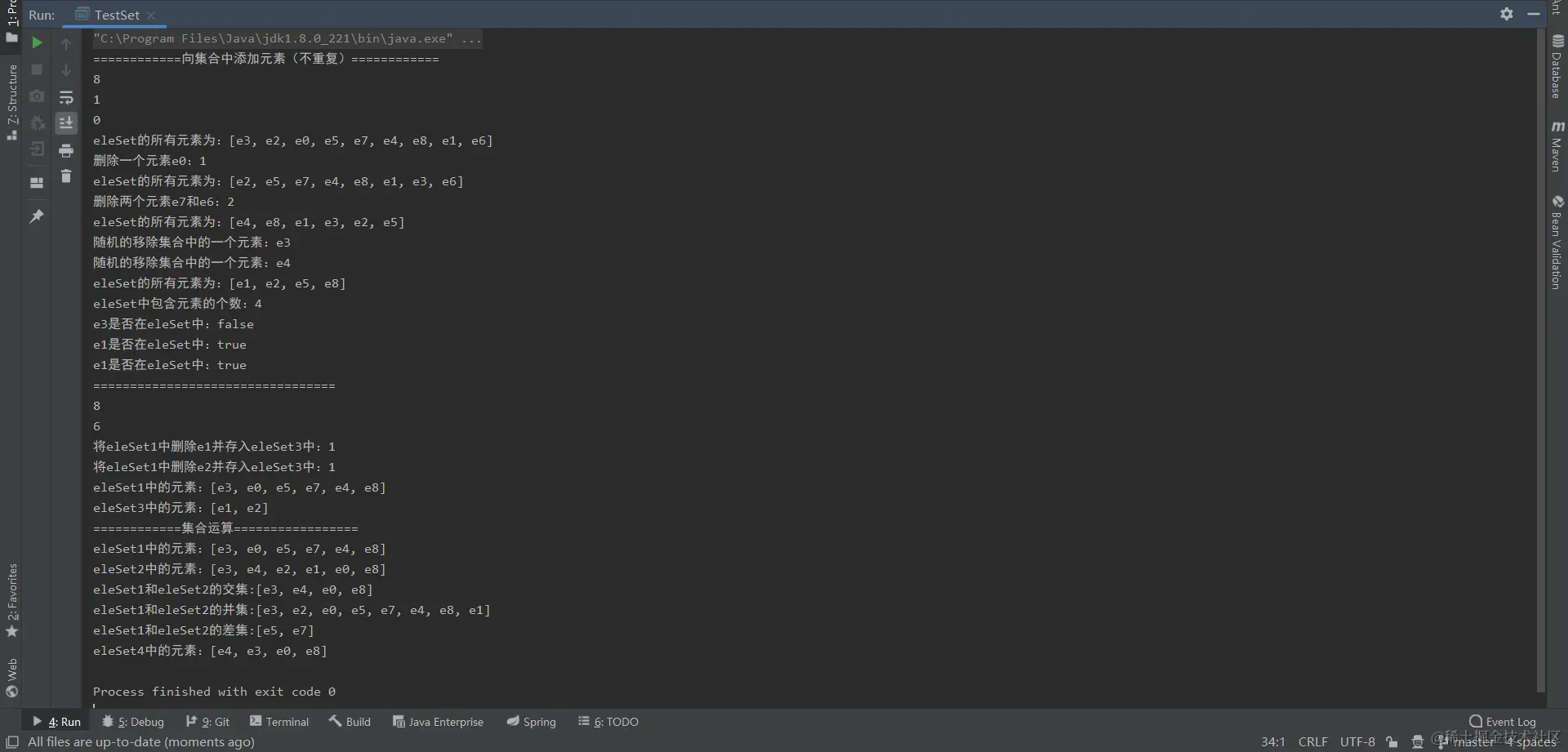Close the TestSet run tab
The width and height of the screenshot is (1568, 752).
click(x=151, y=16)
